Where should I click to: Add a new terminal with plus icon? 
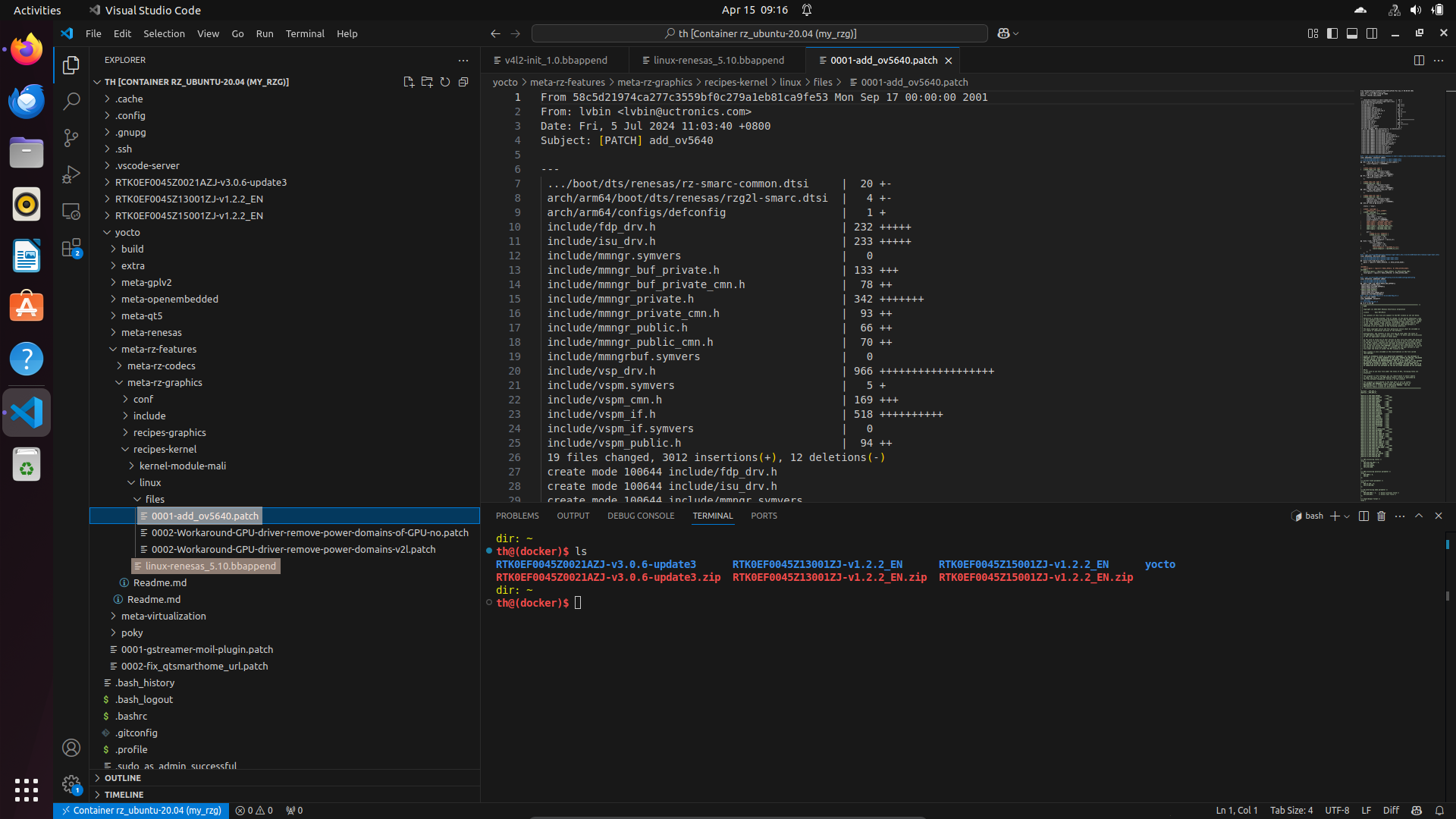pos(1335,516)
